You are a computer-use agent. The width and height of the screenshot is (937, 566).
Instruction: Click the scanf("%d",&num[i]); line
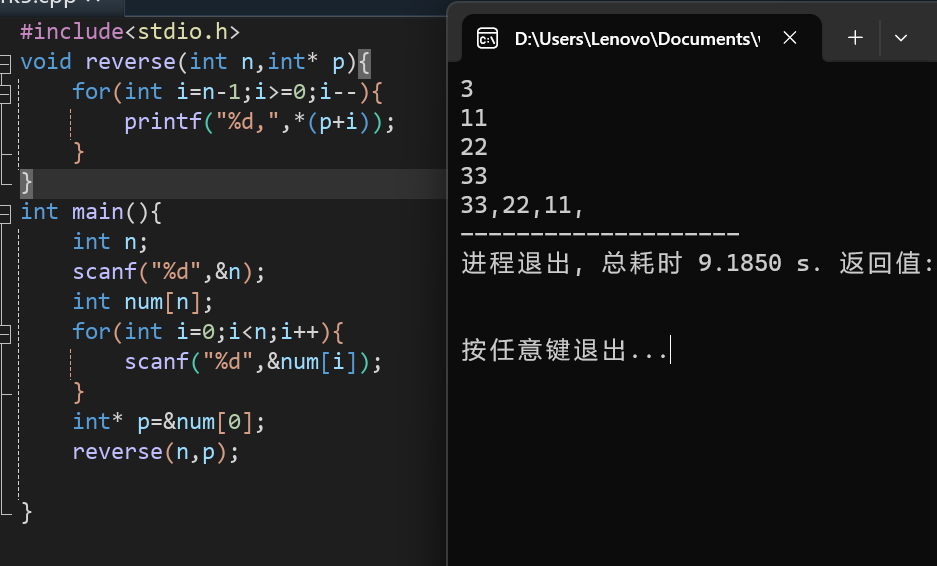tap(253, 362)
